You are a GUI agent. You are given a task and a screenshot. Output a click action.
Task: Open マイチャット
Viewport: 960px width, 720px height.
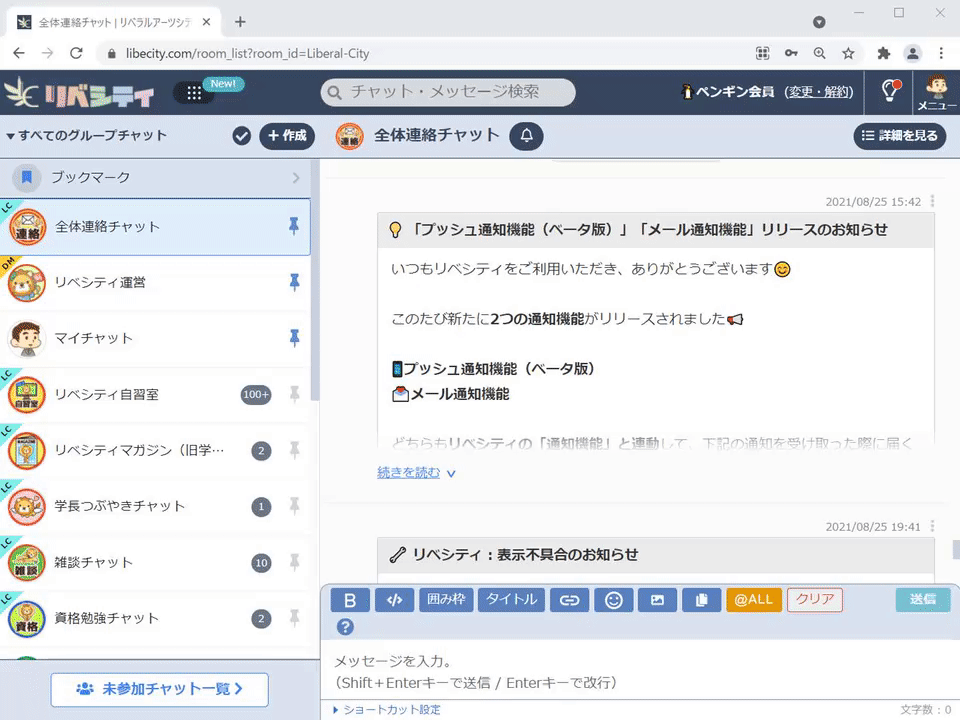(x=156, y=338)
